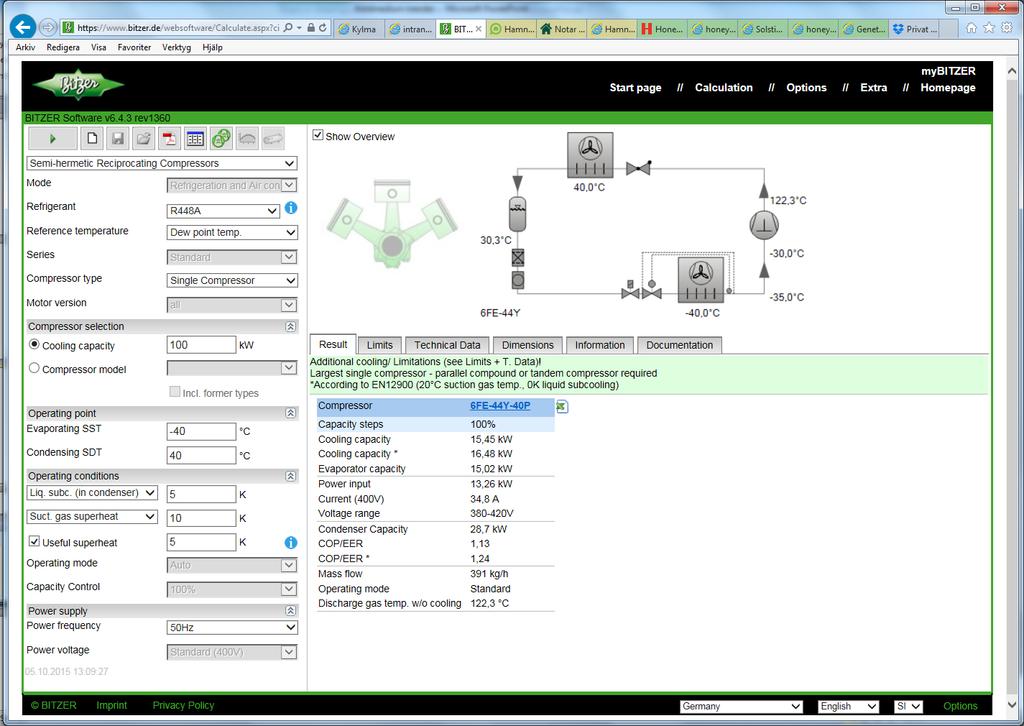This screenshot has width=1024, height=726.
Task: Collapse Power supply section
Action: click(x=291, y=610)
